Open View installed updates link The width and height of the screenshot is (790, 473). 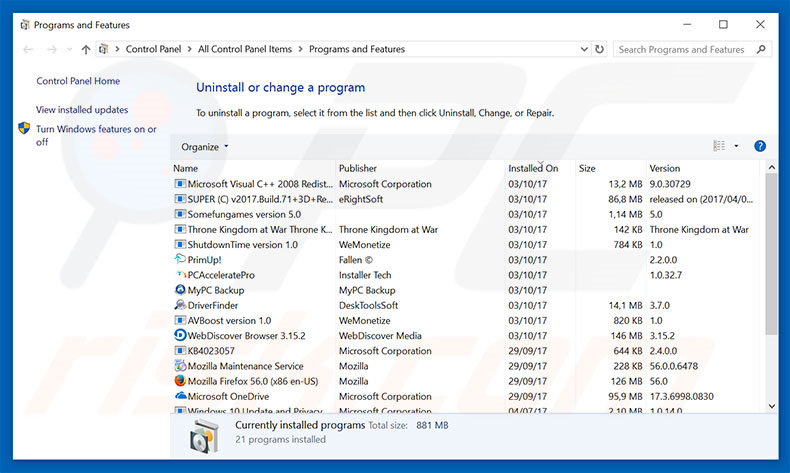point(82,110)
